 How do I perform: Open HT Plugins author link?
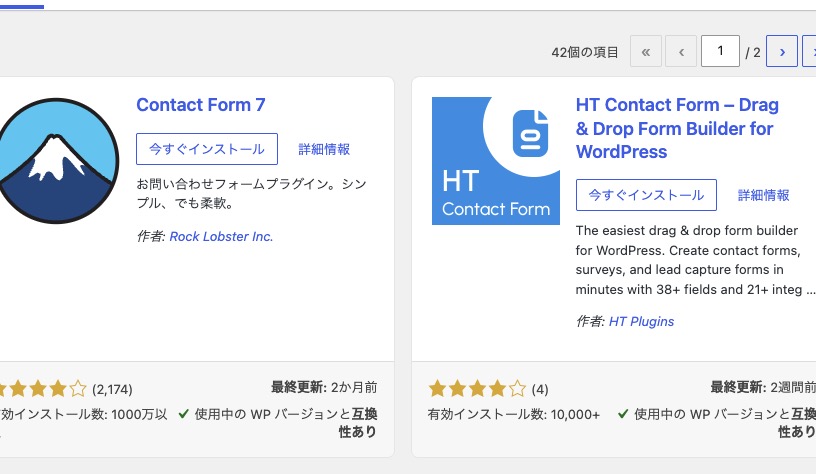641,322
